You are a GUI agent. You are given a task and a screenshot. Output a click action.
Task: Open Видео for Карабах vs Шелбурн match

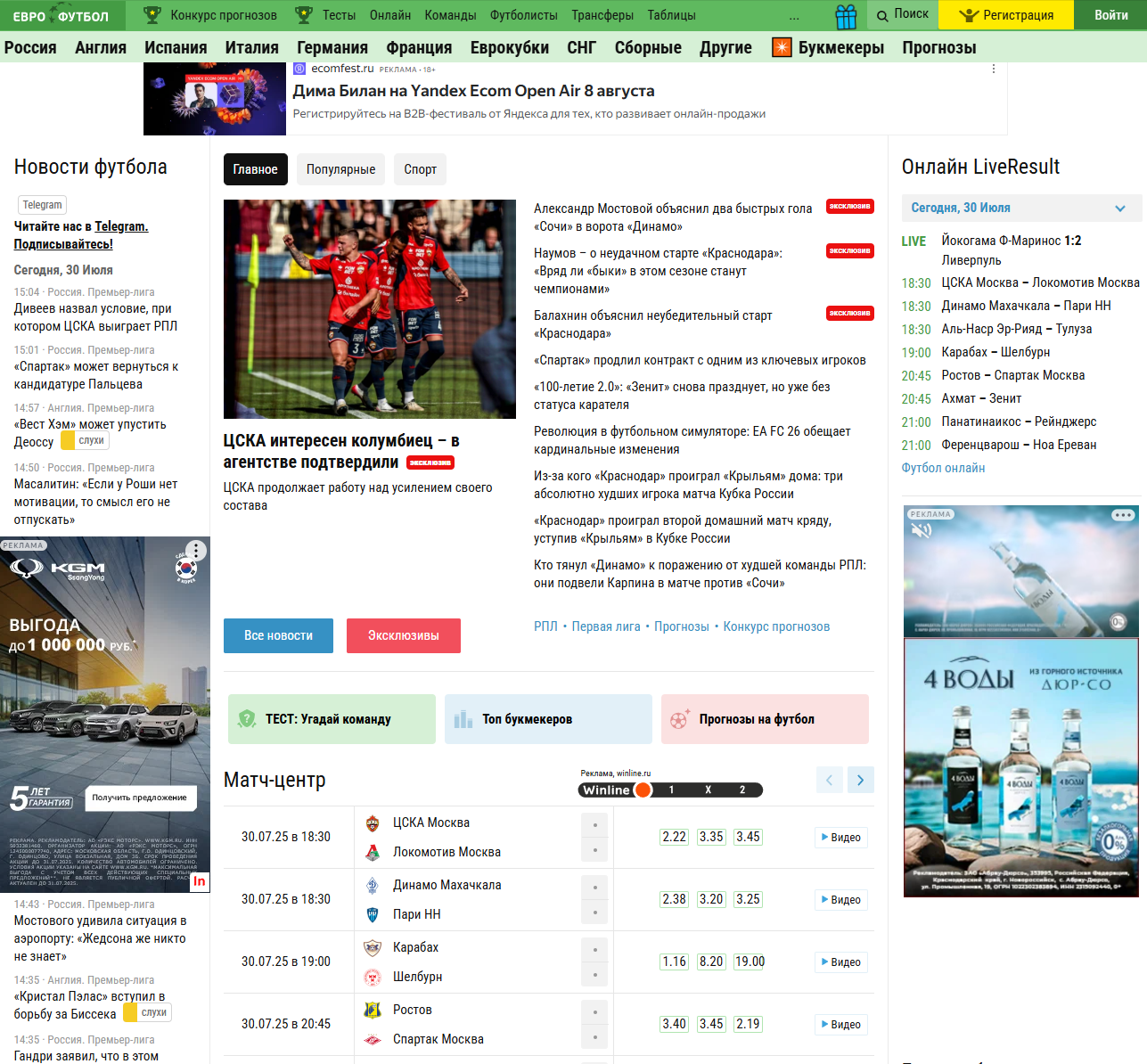click(x=841, y=962)
